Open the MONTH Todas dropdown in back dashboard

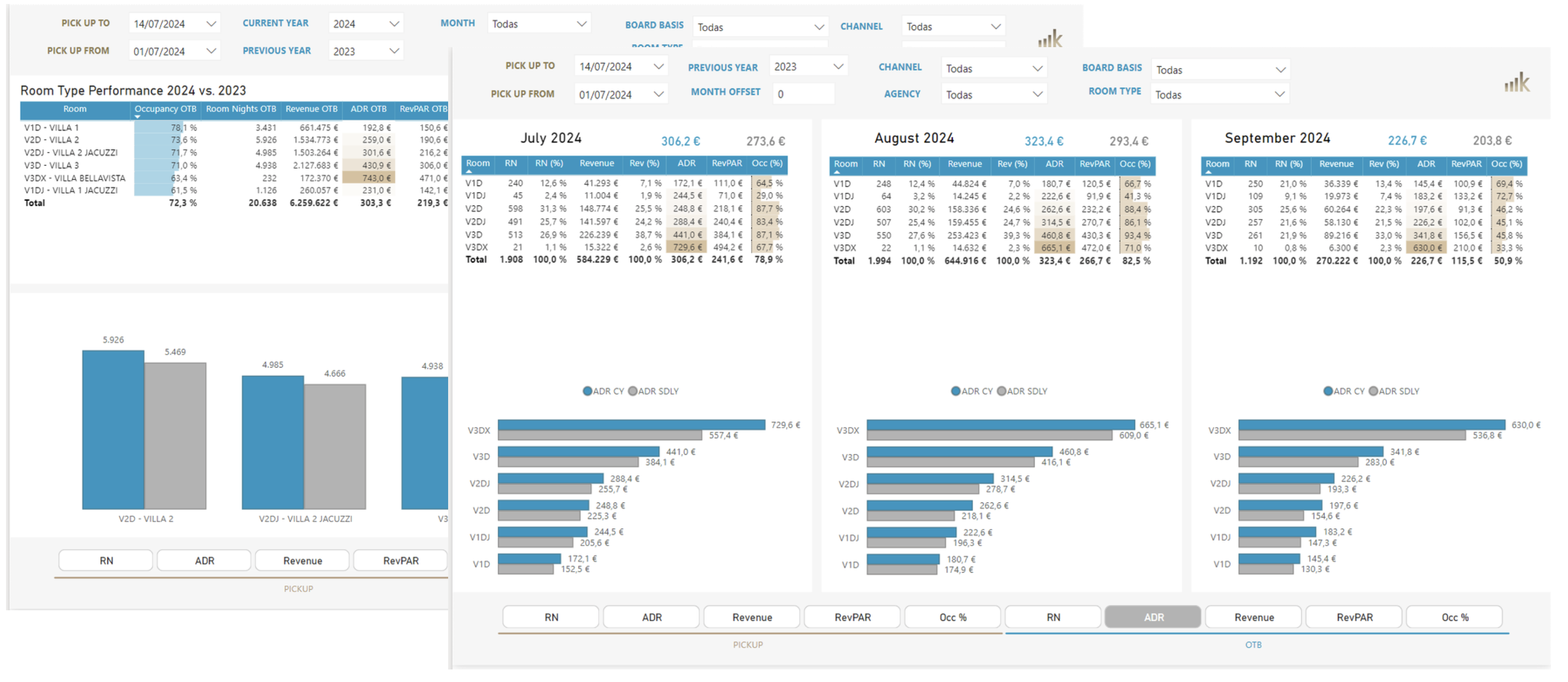point(539,24)
